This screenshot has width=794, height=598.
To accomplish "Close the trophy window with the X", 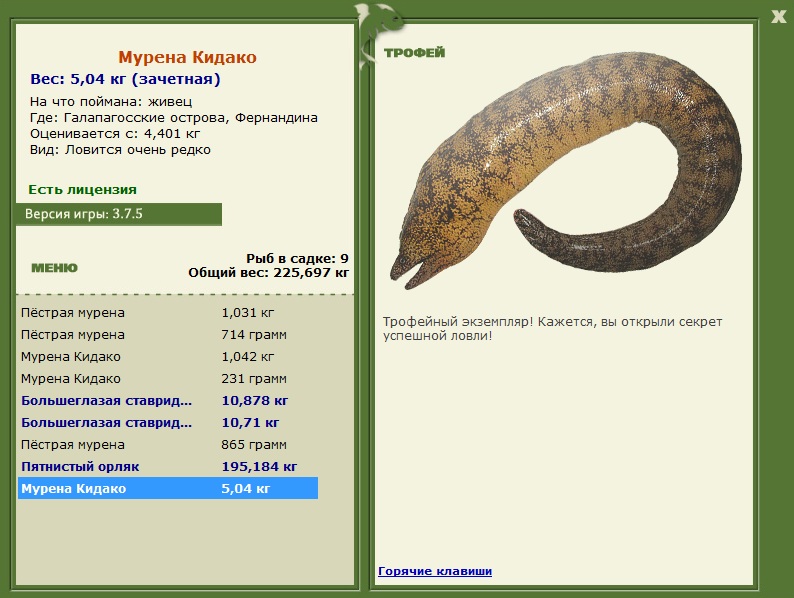I will click(x=779, y=16).
